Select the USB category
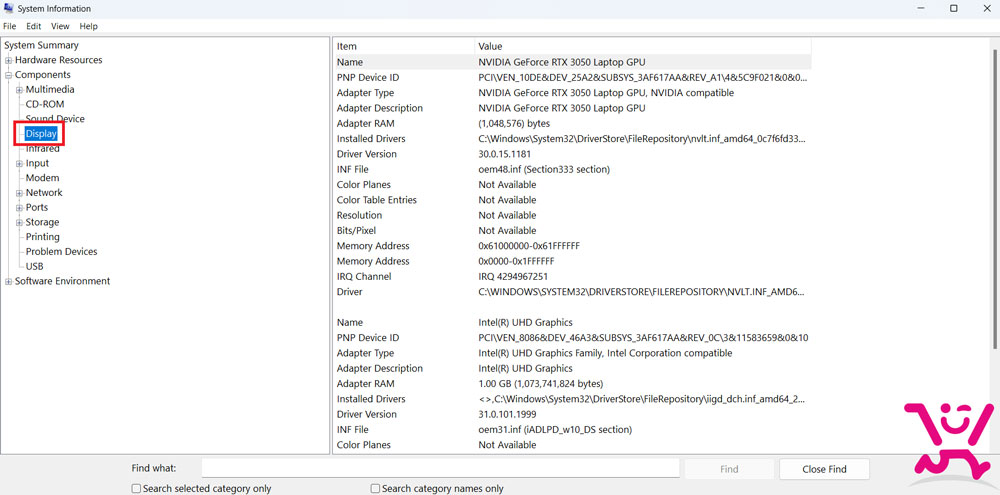 pos(34,266)
